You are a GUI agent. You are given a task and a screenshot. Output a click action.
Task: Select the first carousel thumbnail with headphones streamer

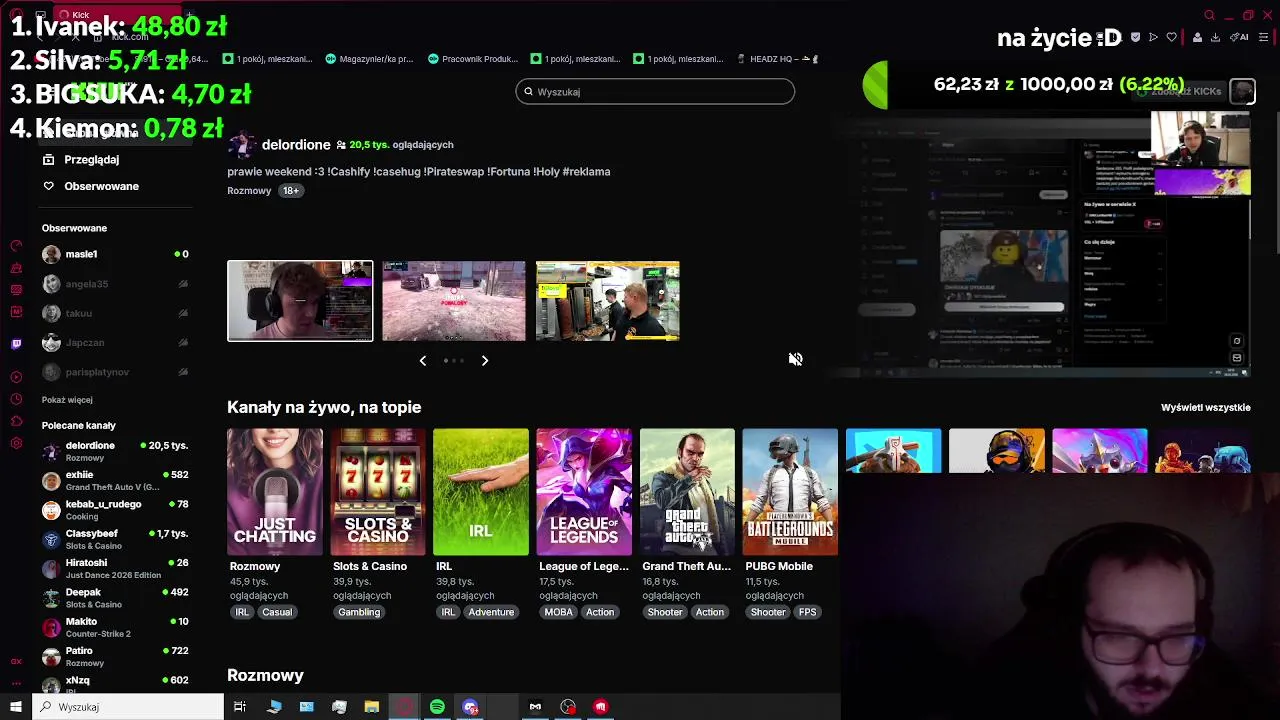[300, 301]
